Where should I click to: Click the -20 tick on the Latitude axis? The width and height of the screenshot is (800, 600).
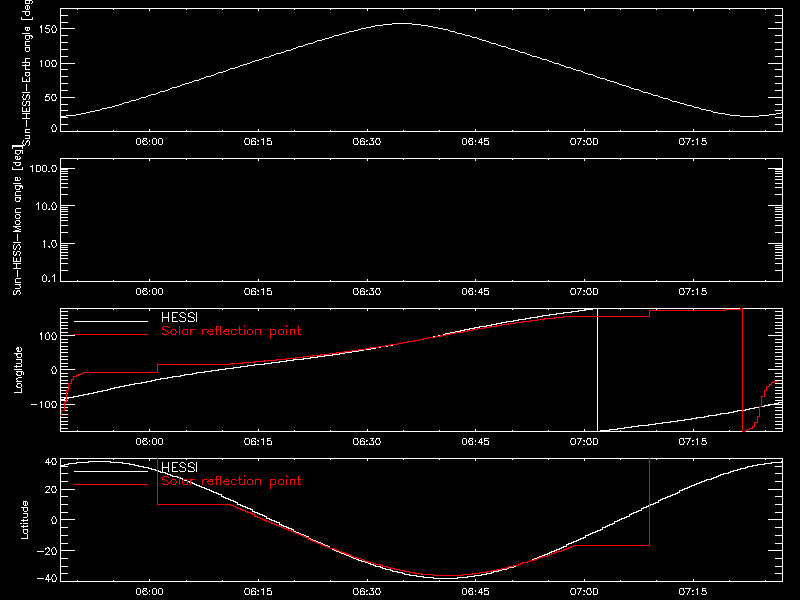[x=47, y=552]
